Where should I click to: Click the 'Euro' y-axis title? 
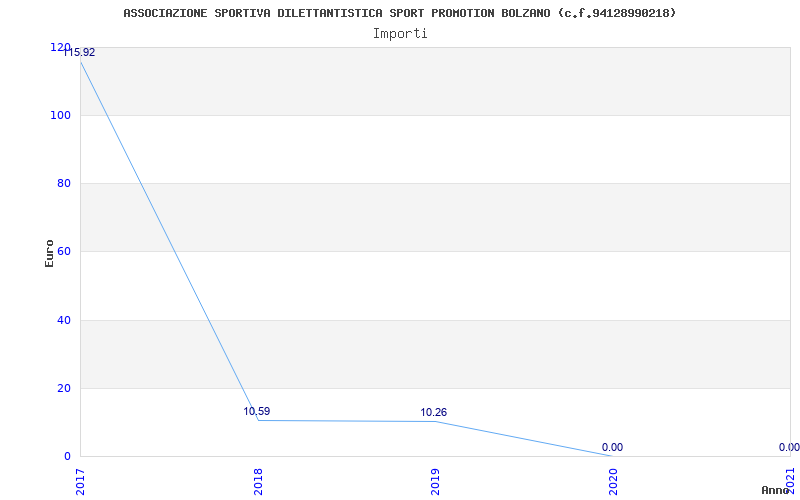[x=49, y=254]
